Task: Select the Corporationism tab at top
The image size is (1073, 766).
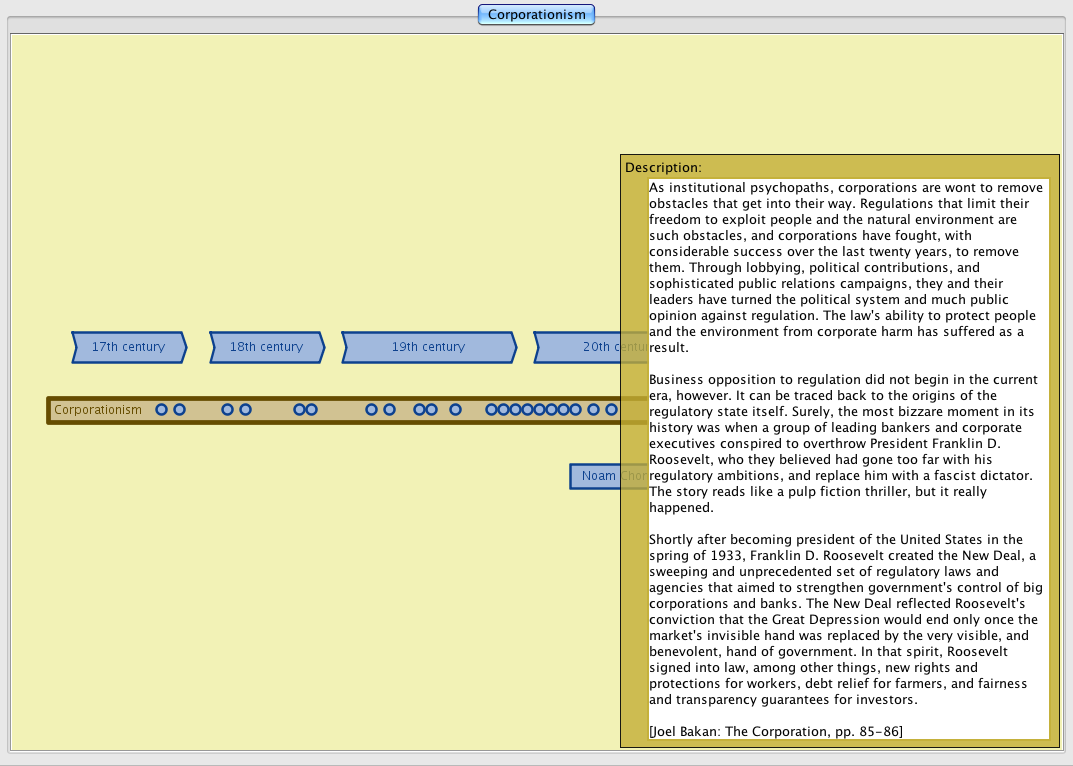Action: pyautogui.click(x=536, y=15)
